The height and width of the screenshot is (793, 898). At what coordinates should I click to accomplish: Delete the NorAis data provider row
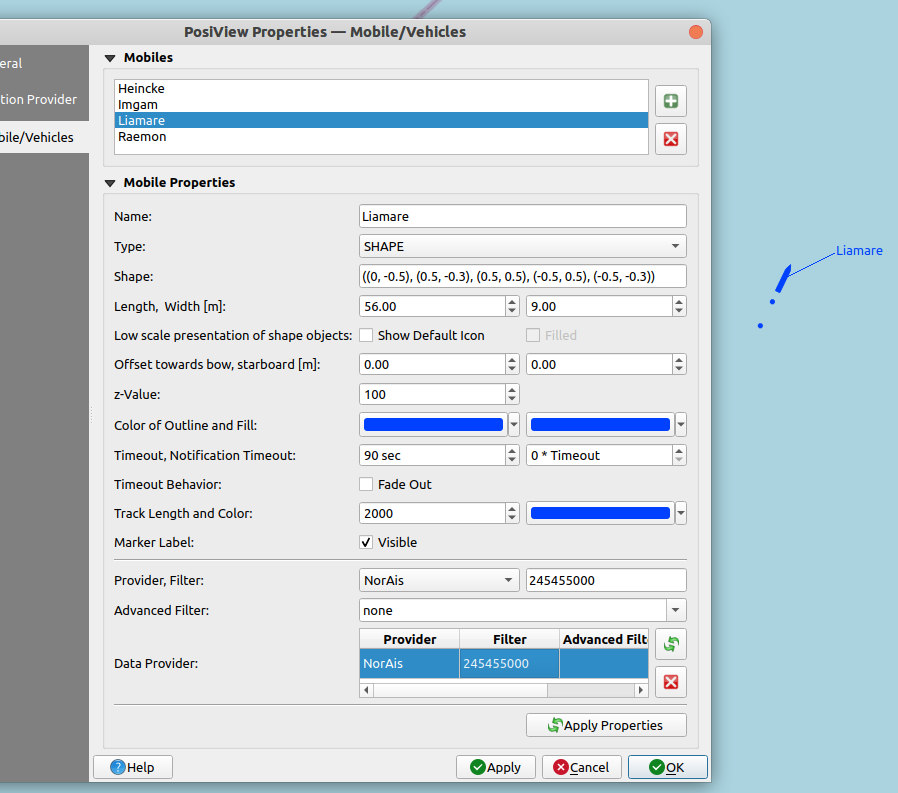[x=670, y=682]
